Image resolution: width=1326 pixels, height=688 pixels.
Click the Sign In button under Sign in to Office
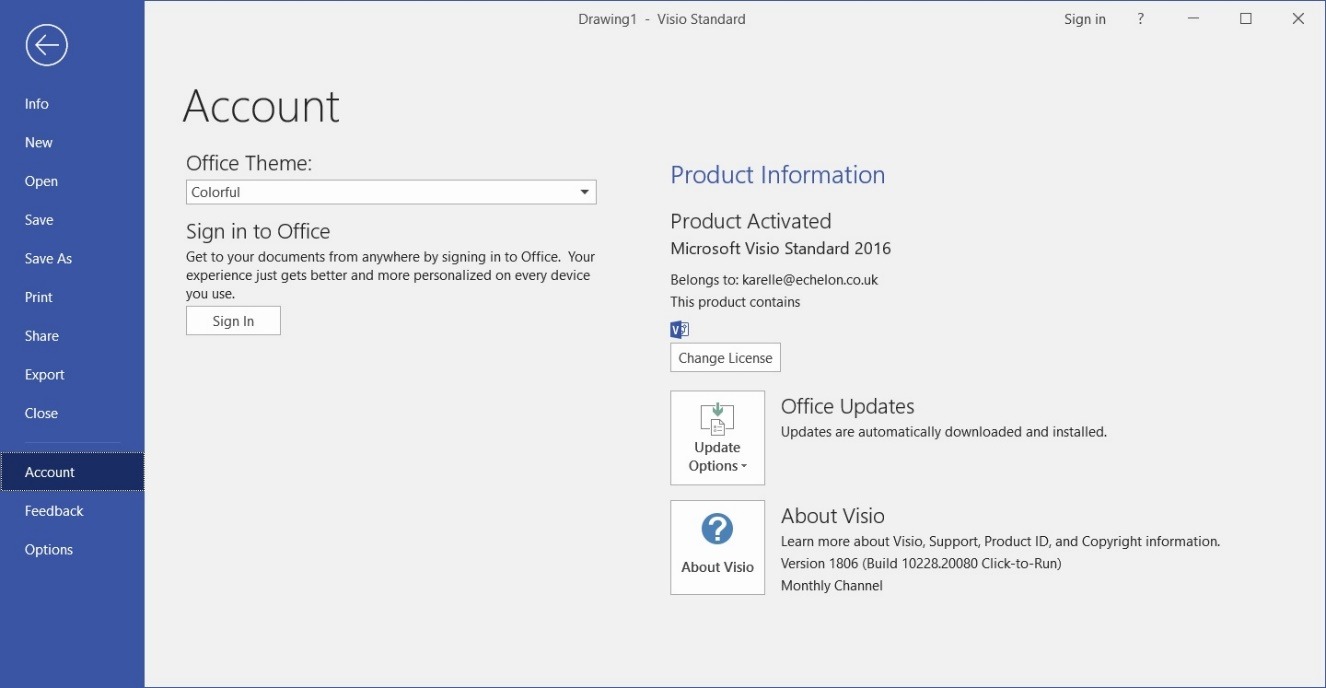coord(233,321)
